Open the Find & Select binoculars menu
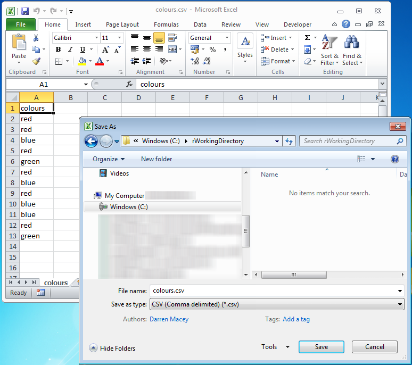Image resolution: width=412 pixels, height=365 pixels. (352, 50)
